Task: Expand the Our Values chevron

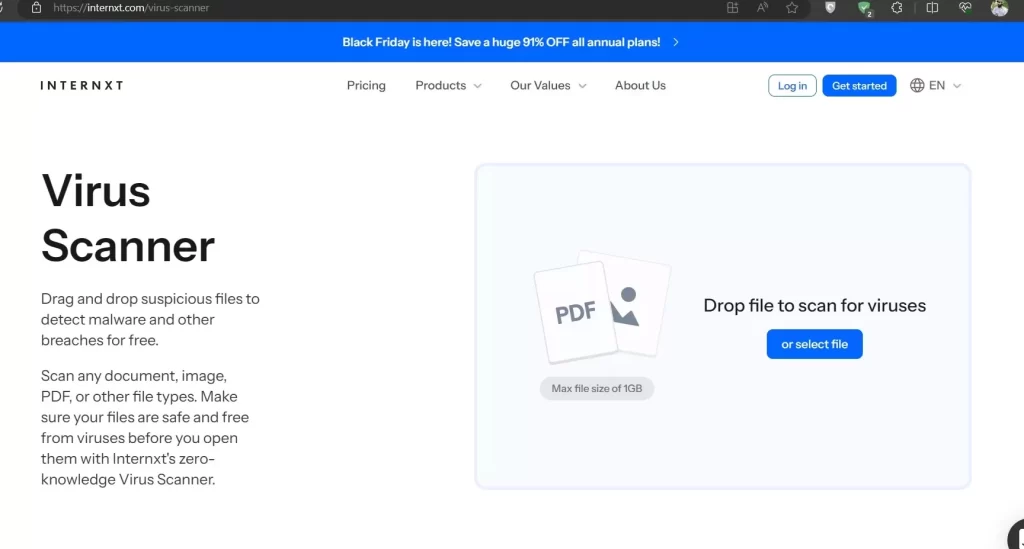Action: [x=583, y=86]
